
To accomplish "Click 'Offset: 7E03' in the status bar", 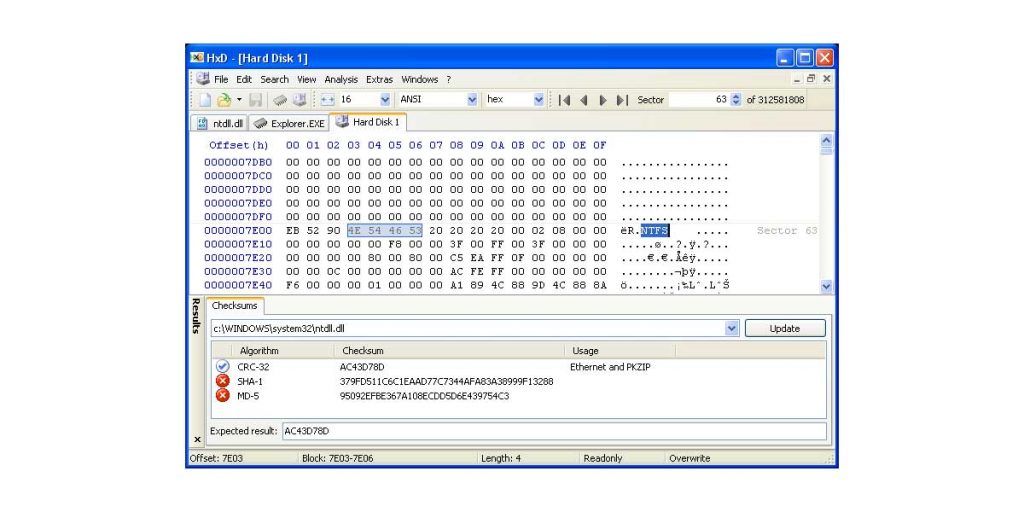I will point(216,458).
